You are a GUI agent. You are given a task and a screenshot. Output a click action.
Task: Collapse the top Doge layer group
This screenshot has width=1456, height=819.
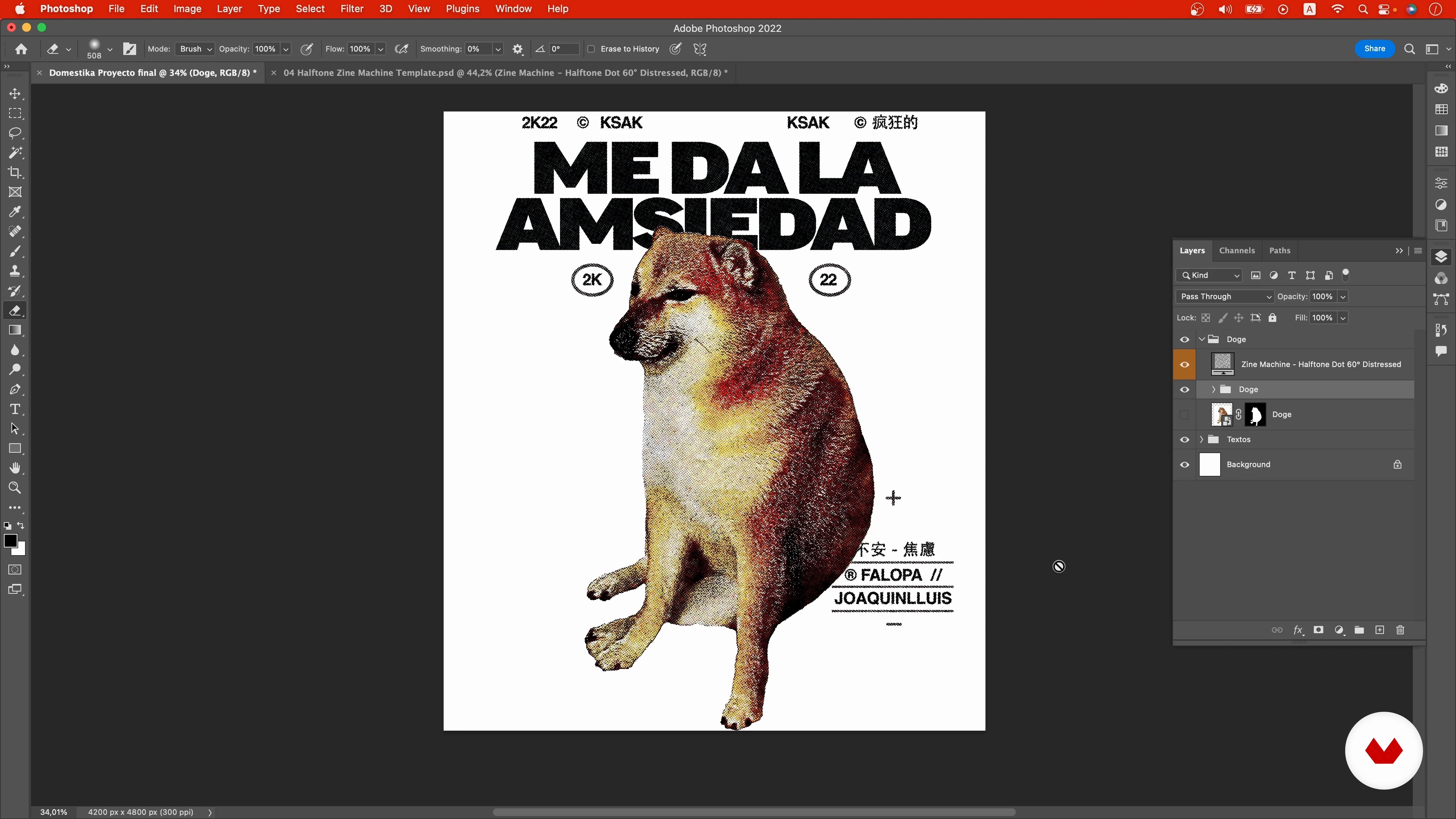(1202, 339)
